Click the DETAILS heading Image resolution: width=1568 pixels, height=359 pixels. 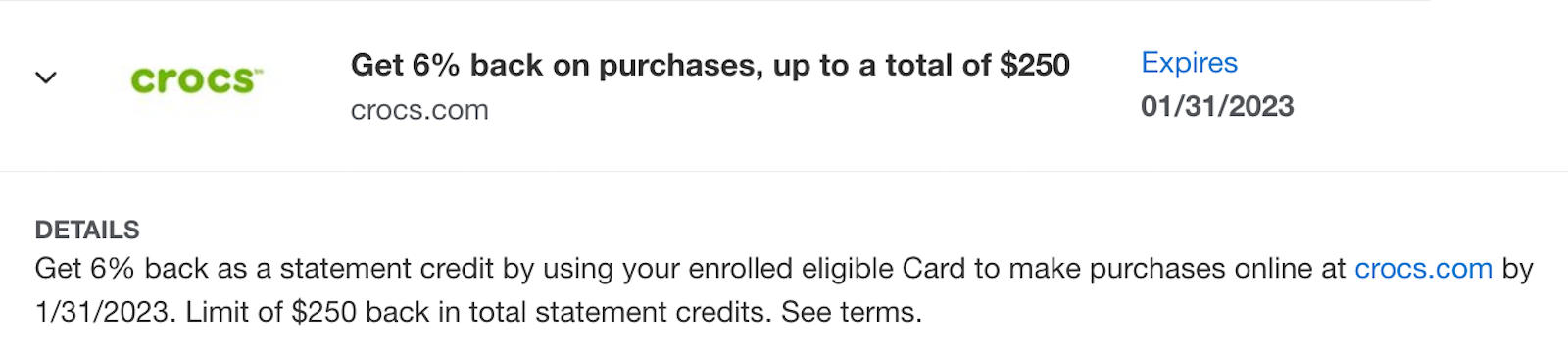pyautogui.click(x=87, y=230)
